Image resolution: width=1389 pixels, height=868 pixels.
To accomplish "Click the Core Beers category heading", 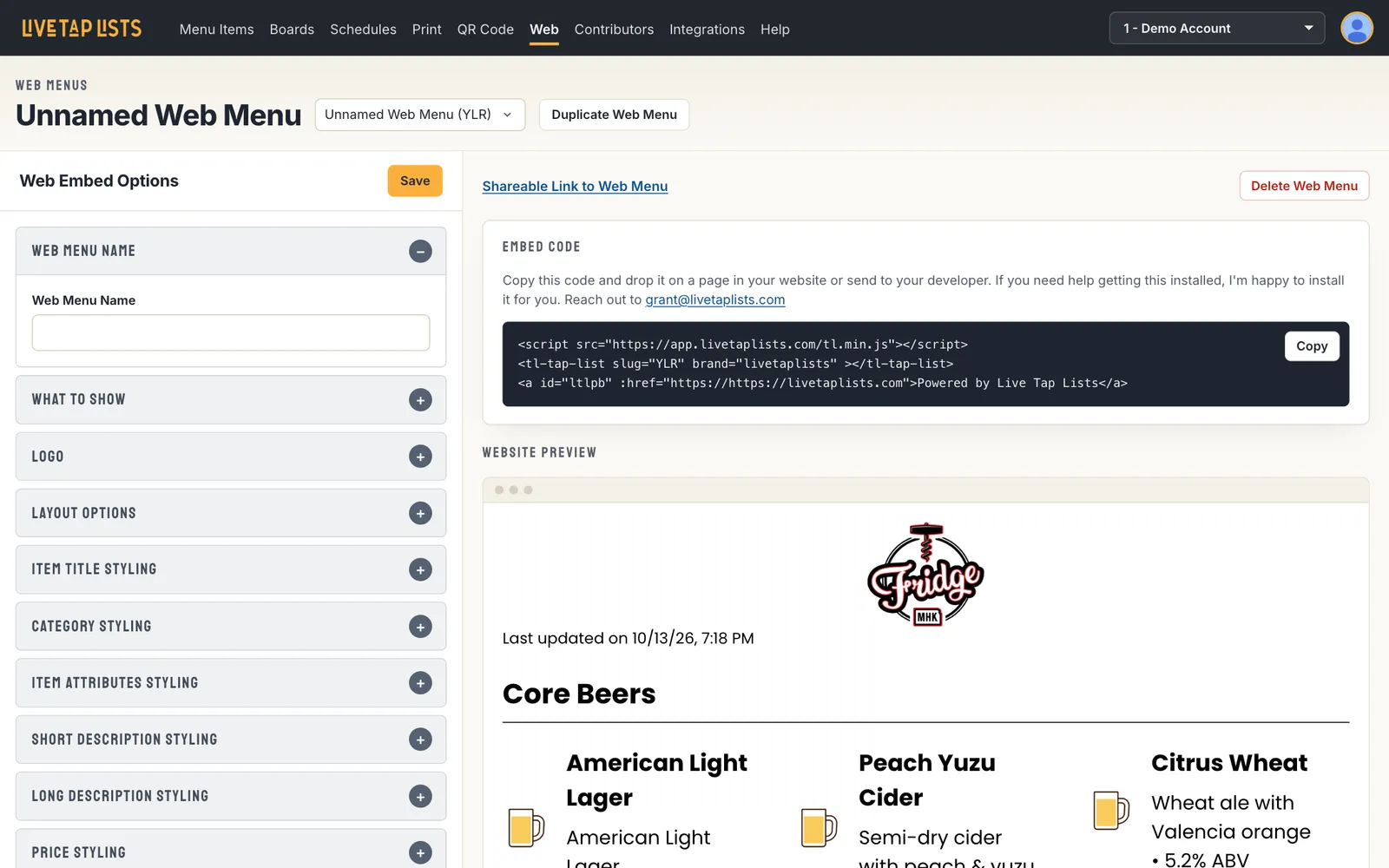I will click(579, 694).
